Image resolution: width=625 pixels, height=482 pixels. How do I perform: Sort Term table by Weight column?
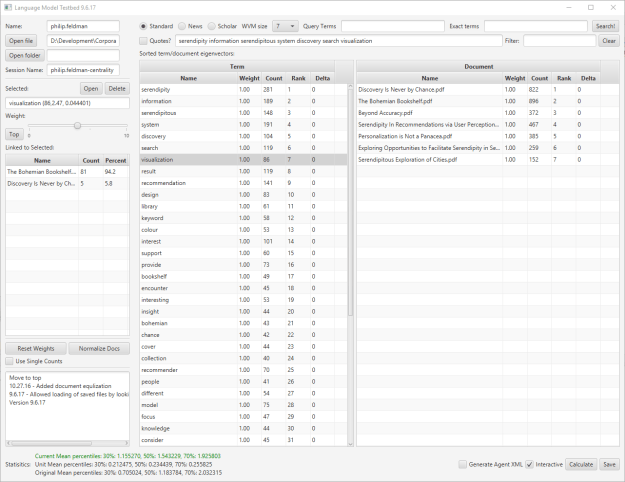(244, 77)
